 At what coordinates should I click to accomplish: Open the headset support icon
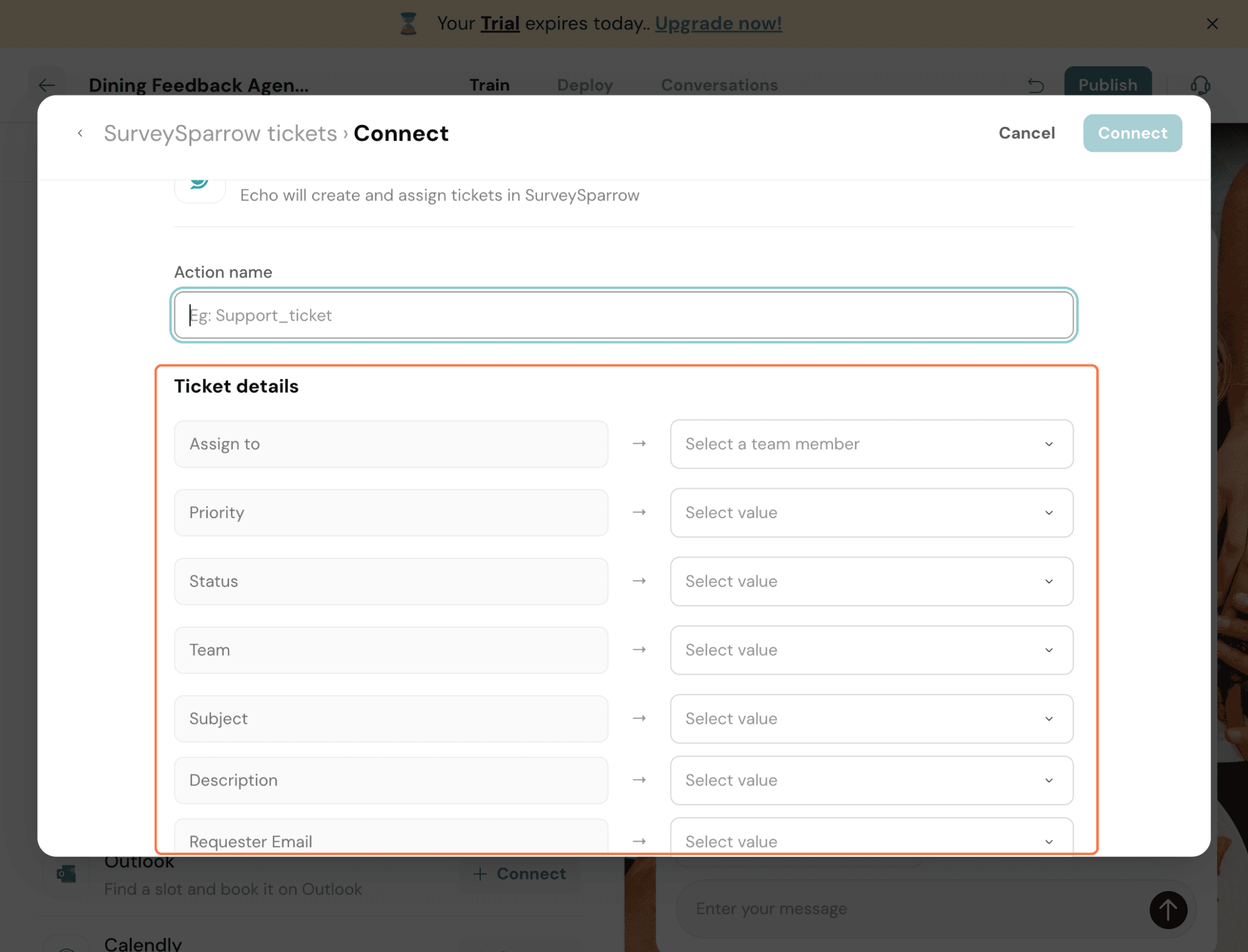click(1200, 85)
